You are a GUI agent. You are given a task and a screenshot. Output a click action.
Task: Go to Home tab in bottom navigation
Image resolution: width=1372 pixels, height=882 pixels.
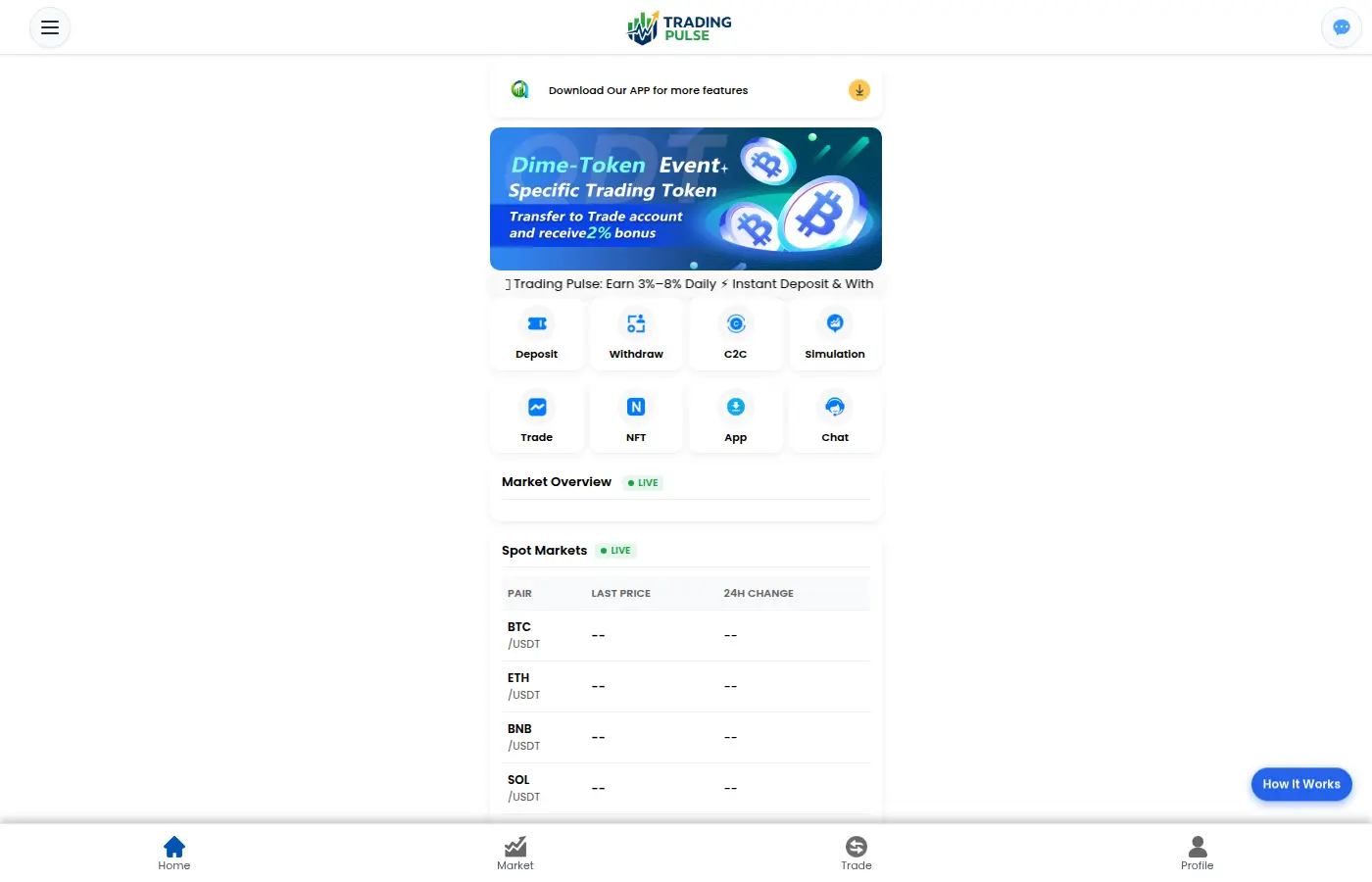(x=174, y=853)
